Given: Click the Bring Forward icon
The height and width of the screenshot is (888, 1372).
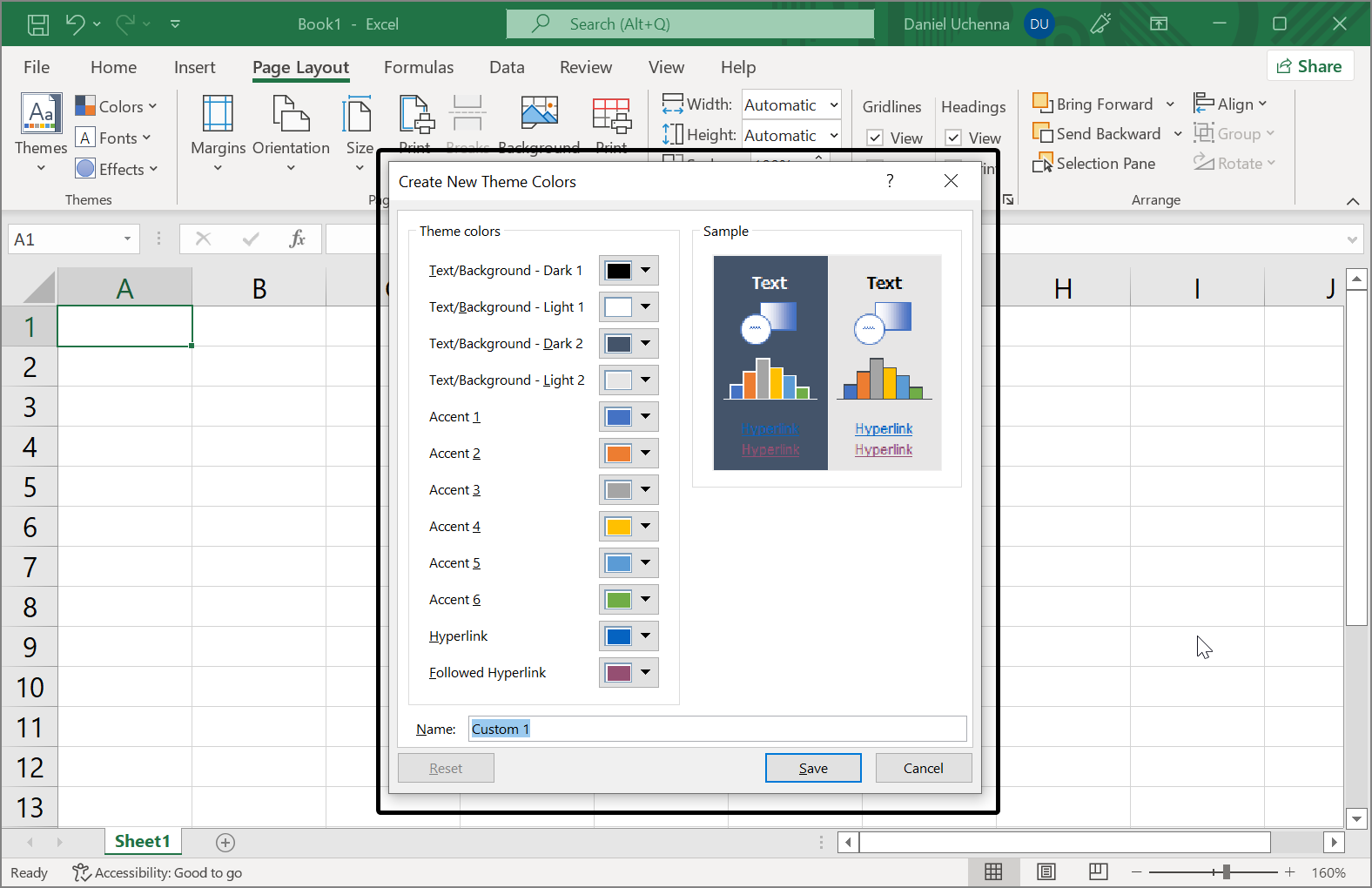Looking at the screenshot, I should coord(1042,104).
